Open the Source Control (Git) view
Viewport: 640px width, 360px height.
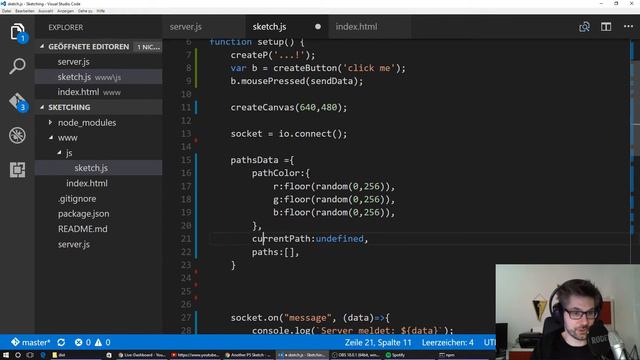tap(18, 102)
